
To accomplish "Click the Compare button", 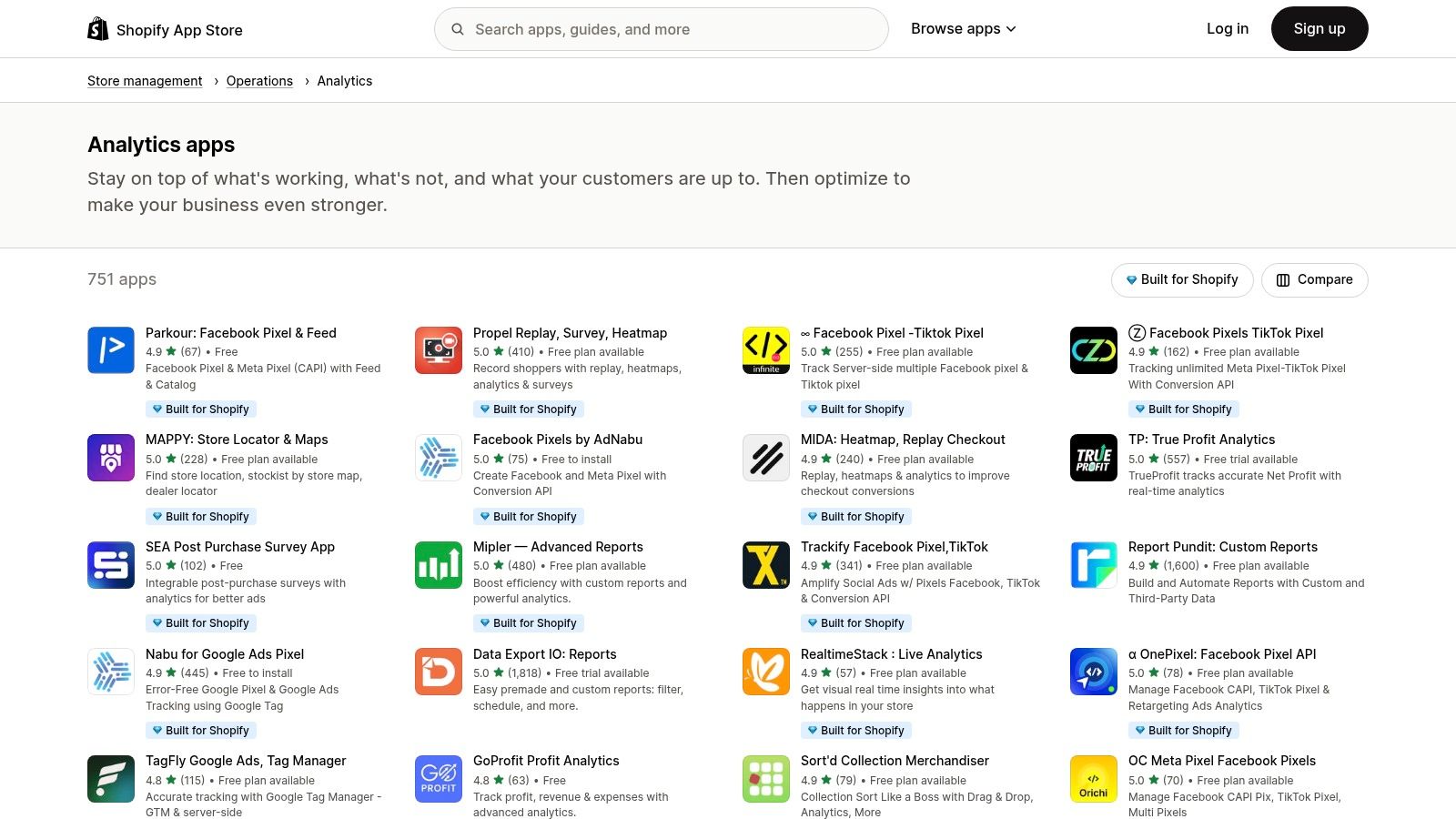I will pyautogui.click(x=1314, y=279).
